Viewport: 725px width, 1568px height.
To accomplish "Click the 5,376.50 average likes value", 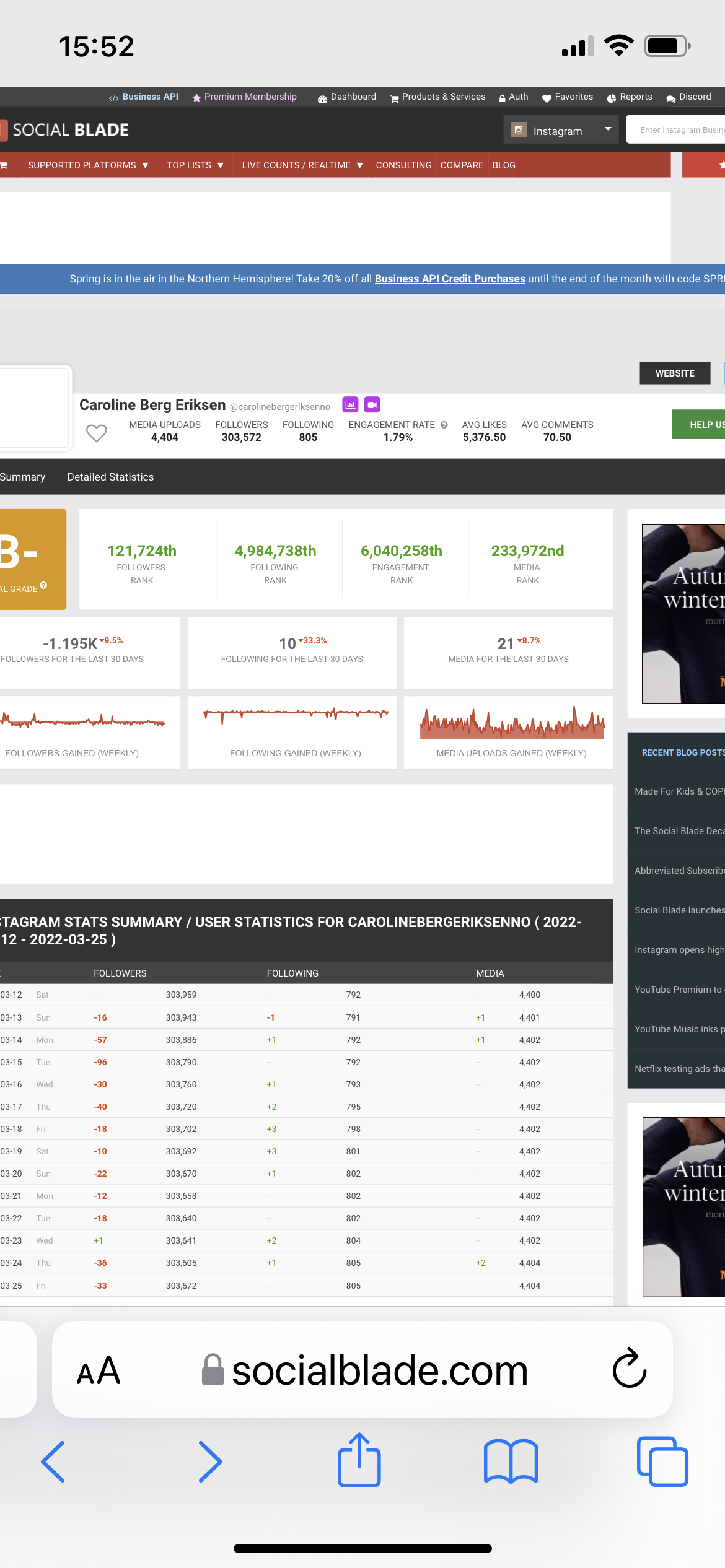I will point(485,437).
